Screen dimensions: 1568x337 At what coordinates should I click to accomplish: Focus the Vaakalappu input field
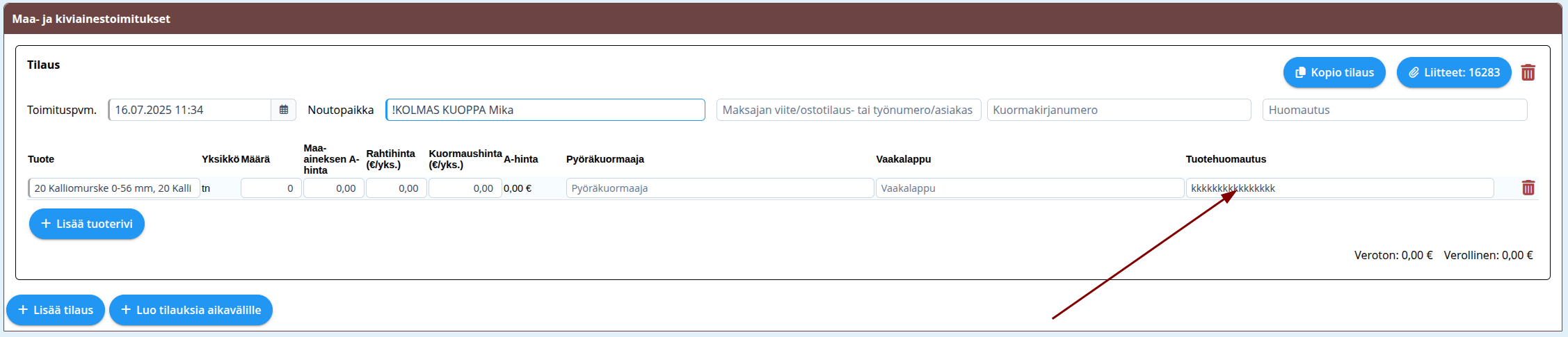tap(1029, 188)
